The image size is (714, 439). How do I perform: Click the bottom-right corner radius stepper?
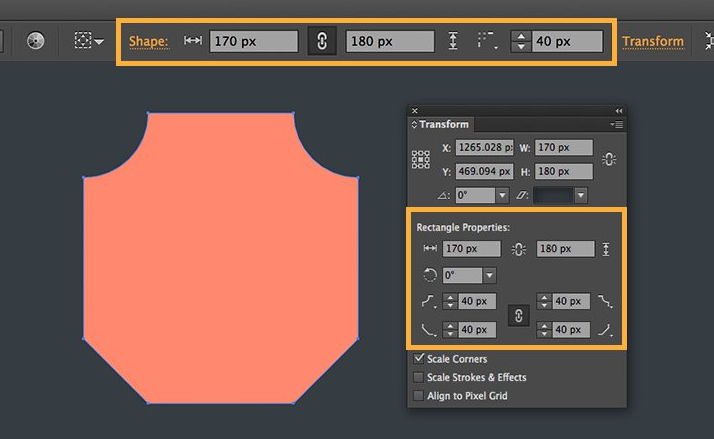point(544,330)
